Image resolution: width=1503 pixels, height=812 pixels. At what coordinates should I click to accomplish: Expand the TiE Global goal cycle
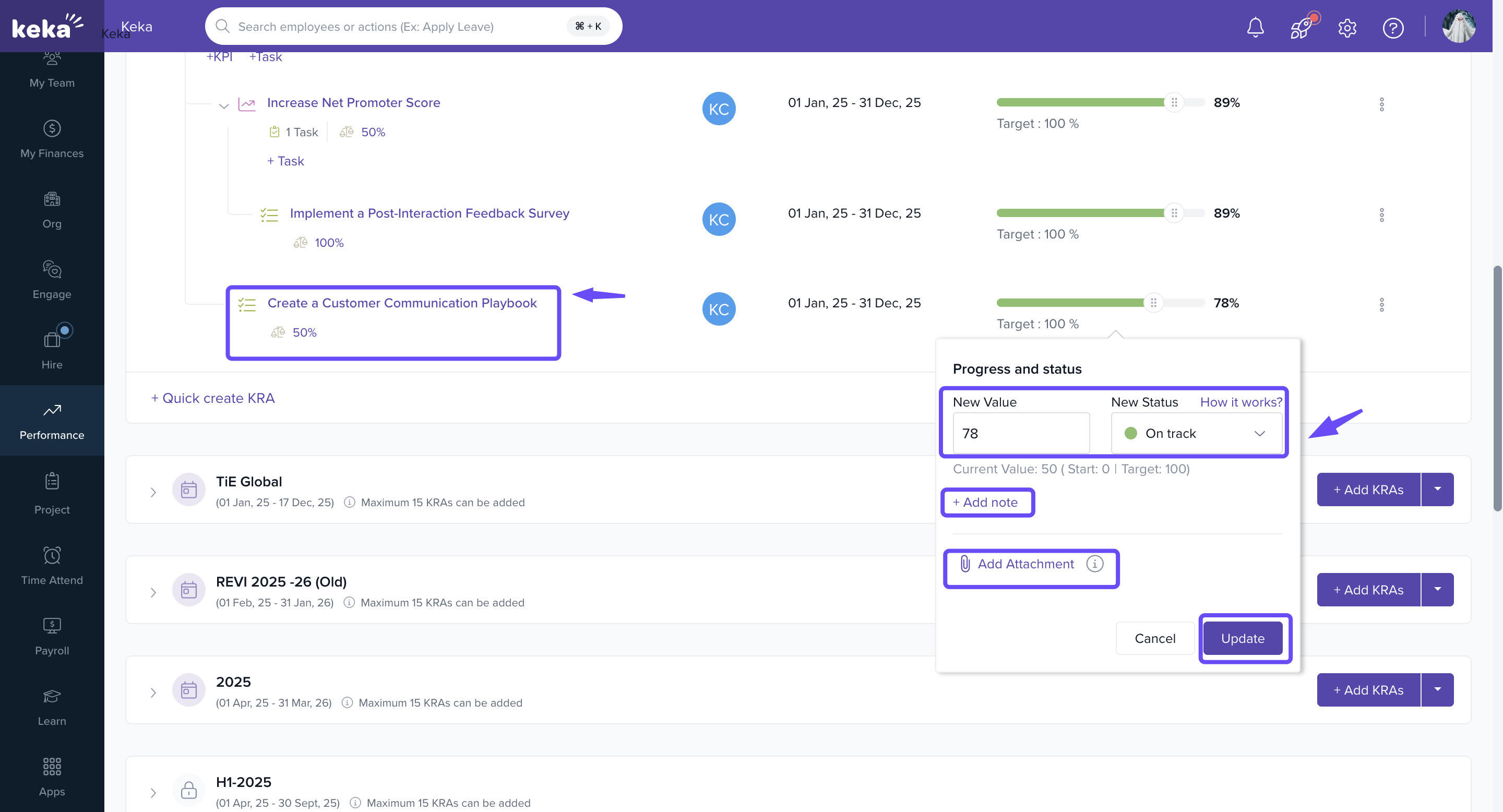(x=153, y=492)
